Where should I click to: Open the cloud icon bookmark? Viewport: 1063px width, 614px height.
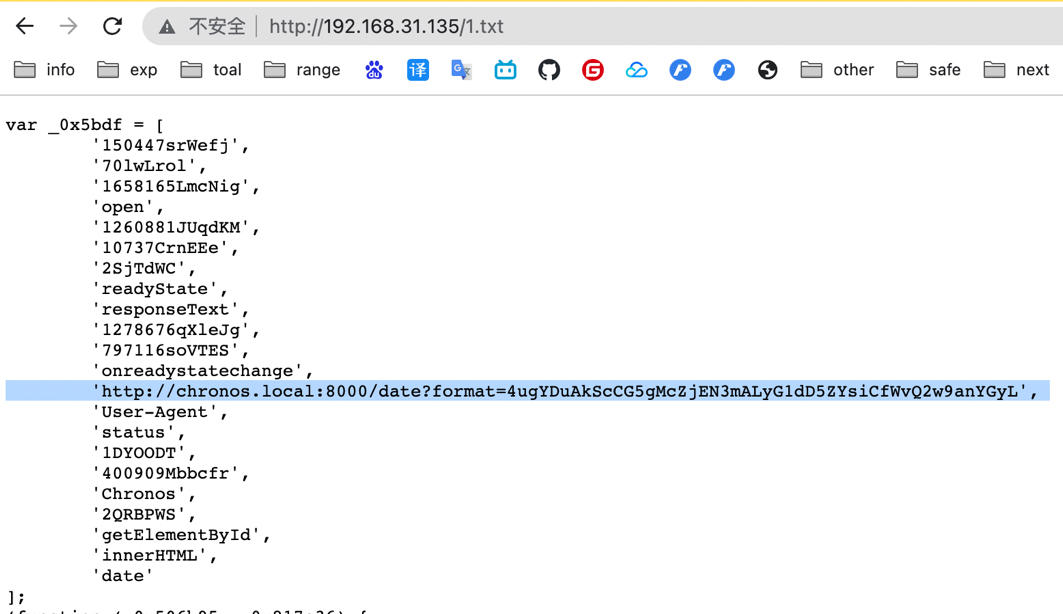click(x=636, y=70)
